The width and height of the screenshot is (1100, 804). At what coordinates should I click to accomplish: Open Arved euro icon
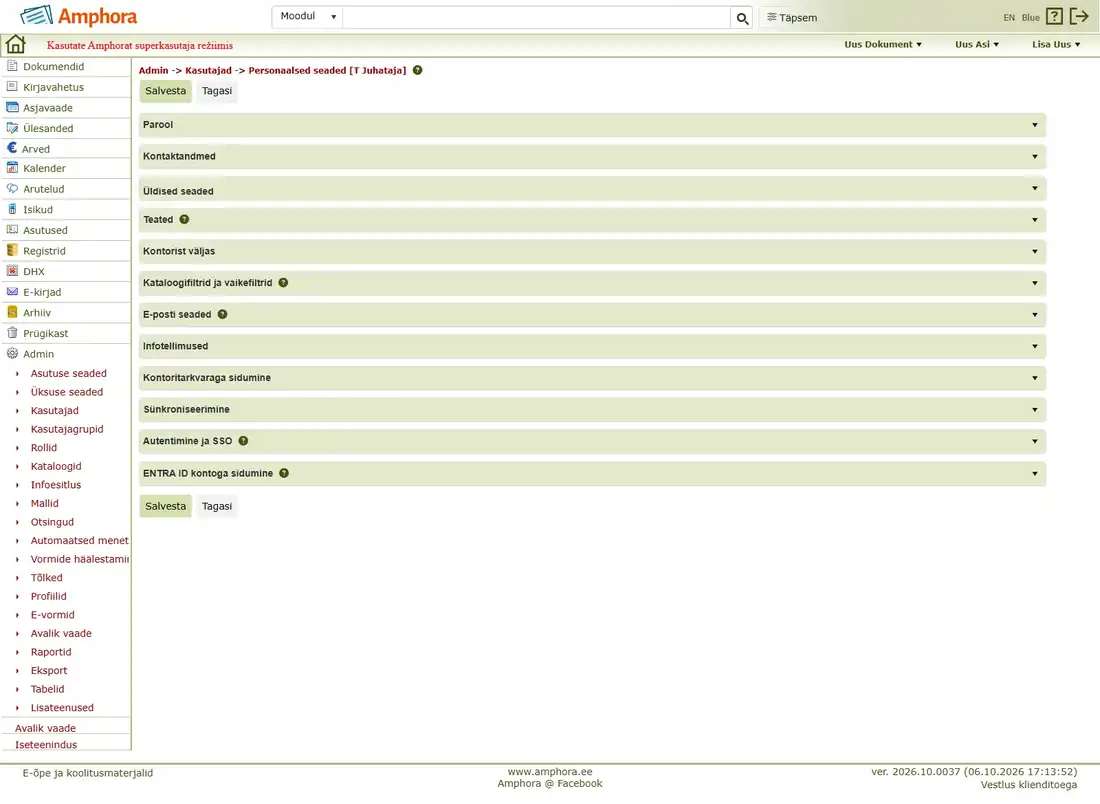tap(11, 148)
